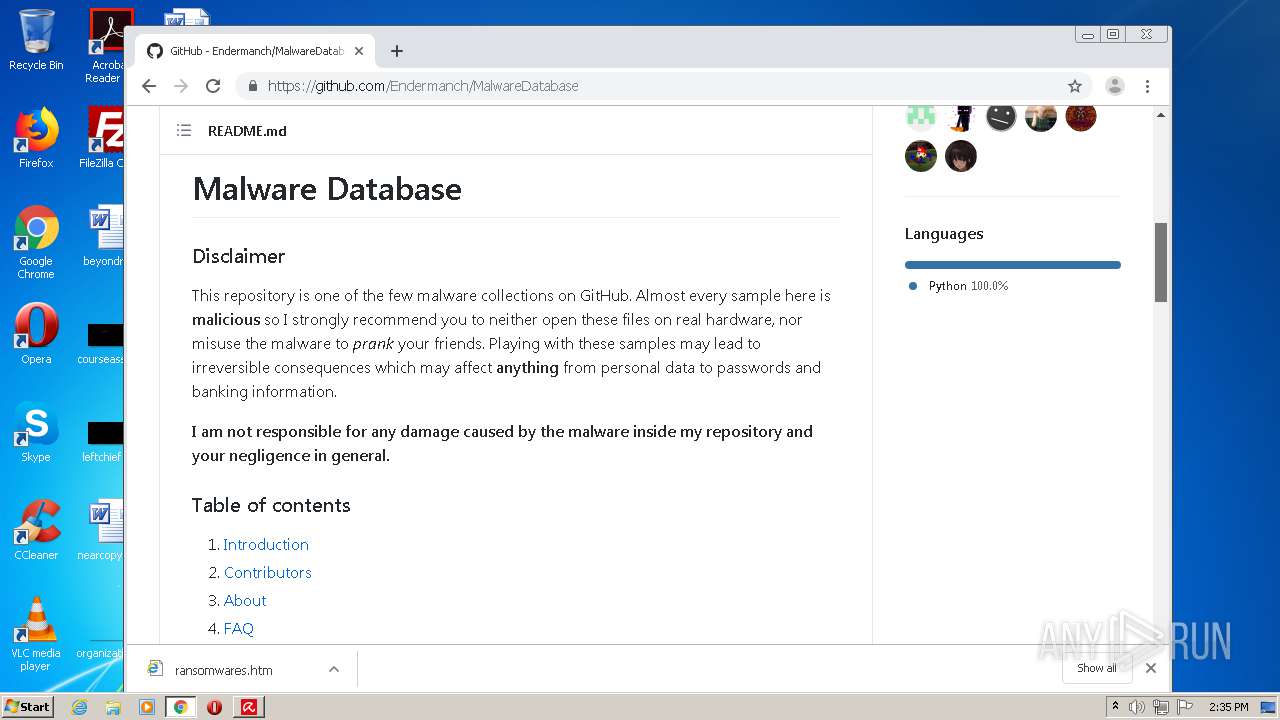The width and height of the screenshot is (1280, 720).
Task: Launch Internet Explorer from the taskbar
Action: [80, 707]
